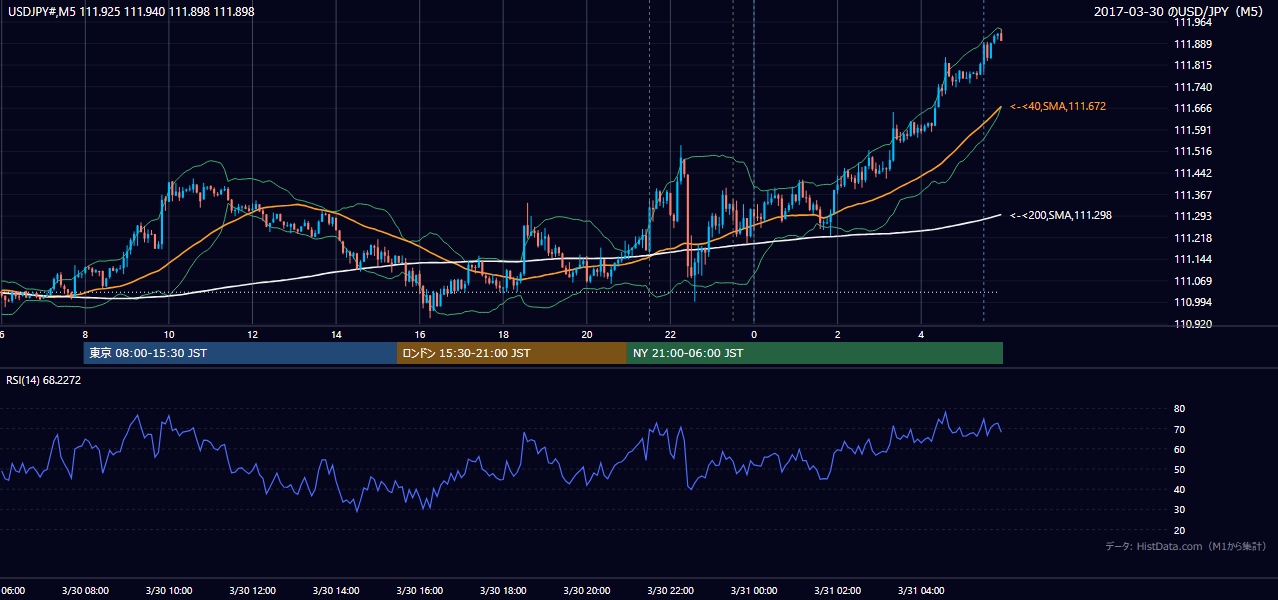Click hour tick 18 under price chart
The height and width of the screenshot is (600, 1278).
(503, 335)
